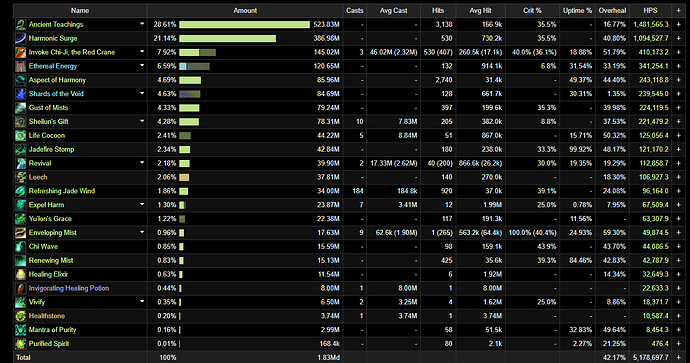This screenshot has width=690, height=363.
Task: Sort table by Hits column header
Action: click(438, 11)
